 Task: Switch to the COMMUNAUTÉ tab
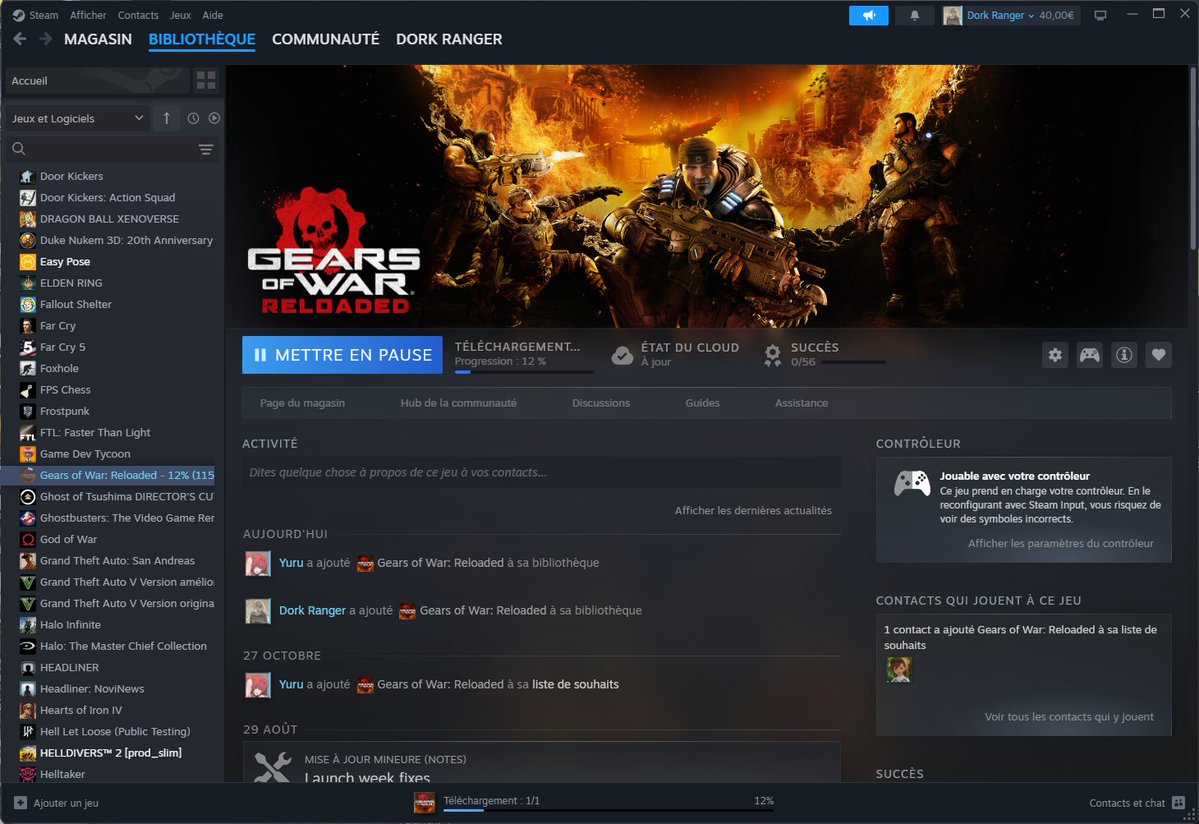coord(326,39)
